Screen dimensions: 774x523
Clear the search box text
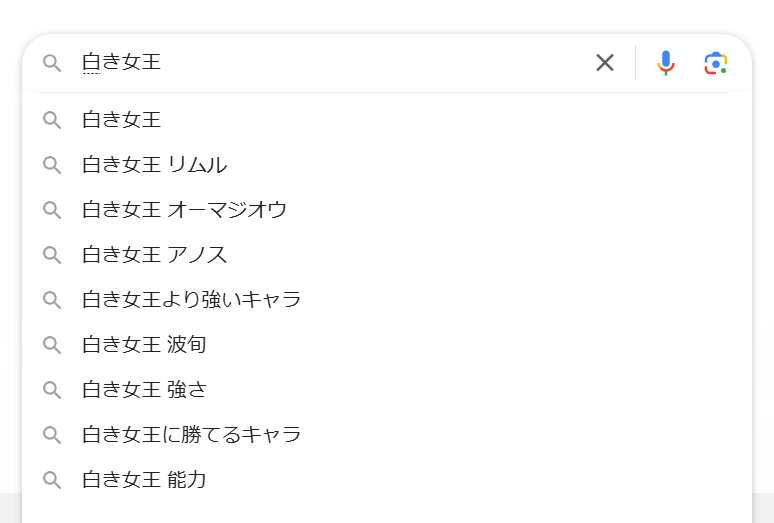(x=605, y=63)
